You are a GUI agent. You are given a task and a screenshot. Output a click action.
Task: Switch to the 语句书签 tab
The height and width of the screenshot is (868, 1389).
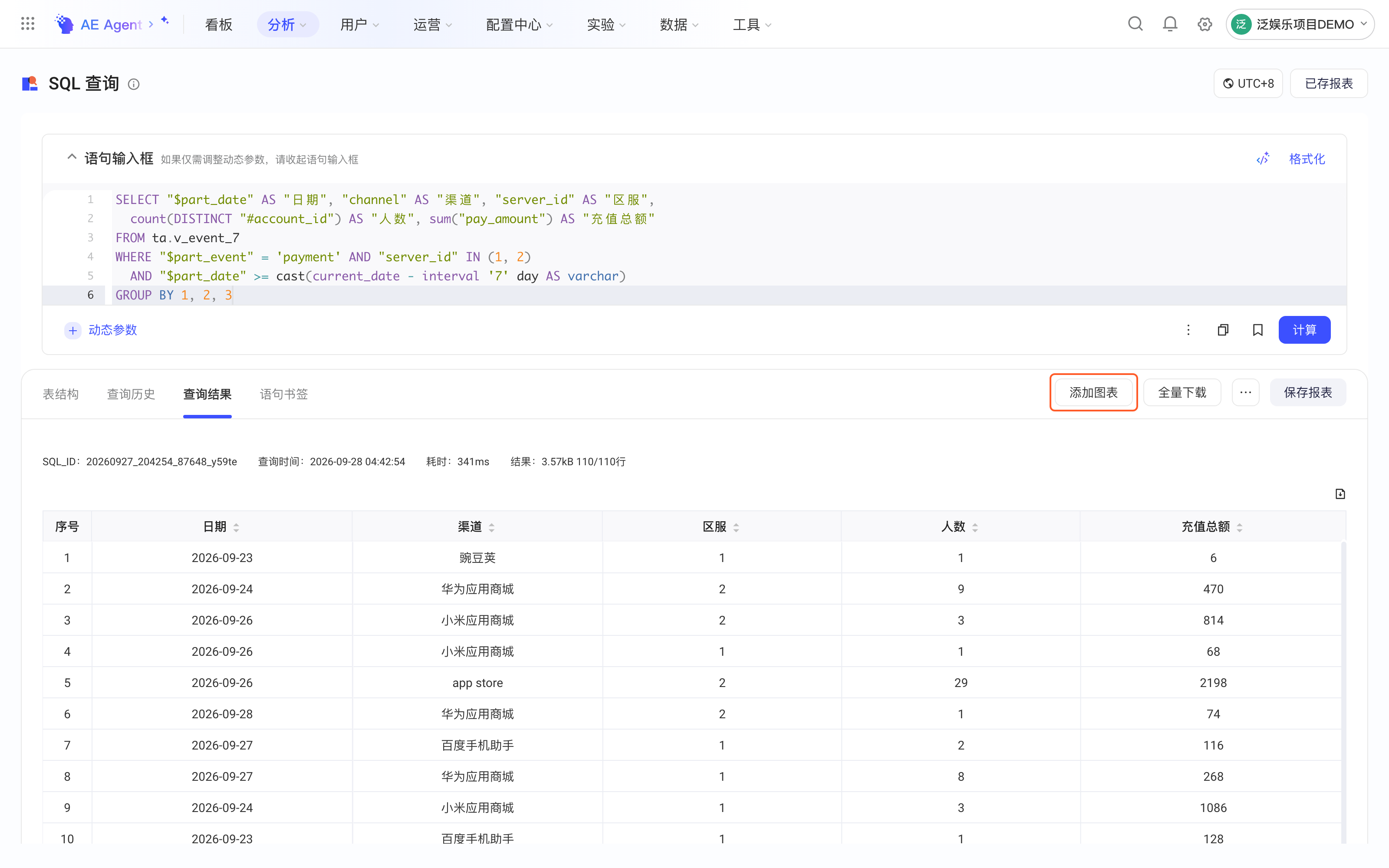[283, 394]
